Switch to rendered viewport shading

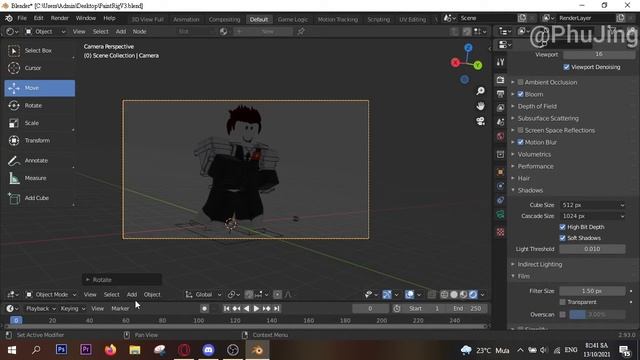pyautogui.click(x=473, y=294)
